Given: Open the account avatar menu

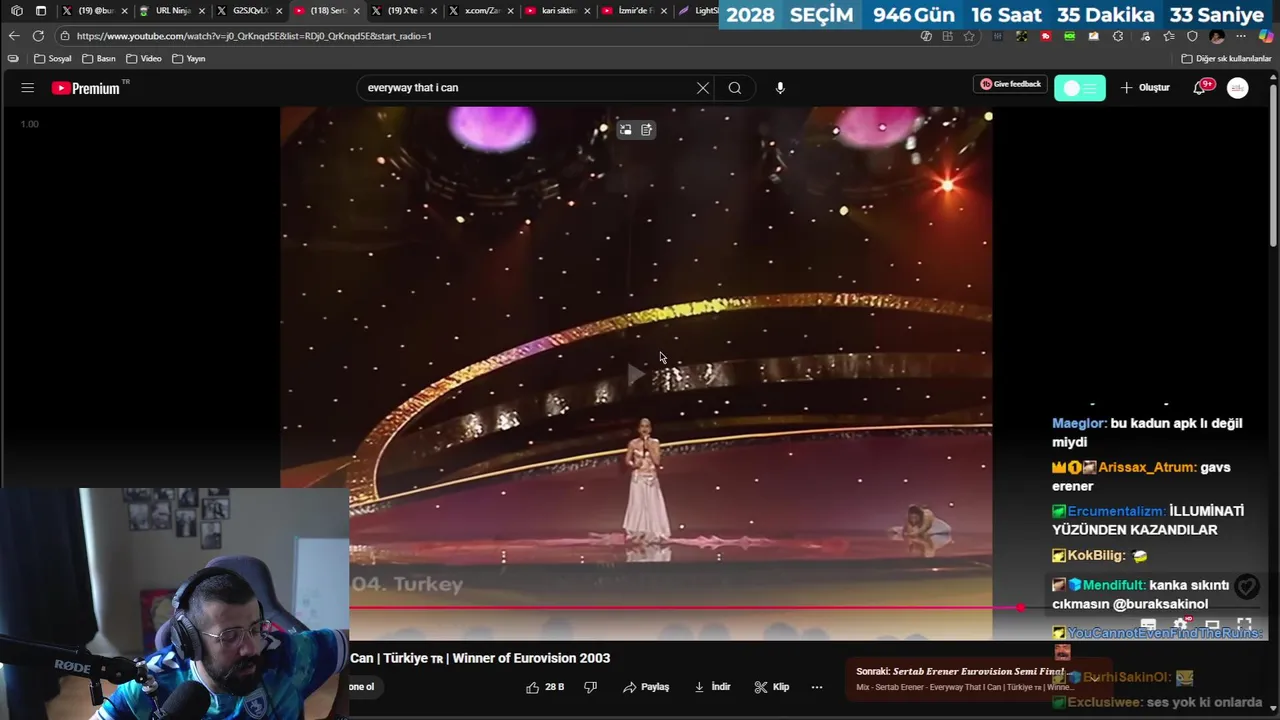Looking at the screenshot, I should tap(1238, 88).
